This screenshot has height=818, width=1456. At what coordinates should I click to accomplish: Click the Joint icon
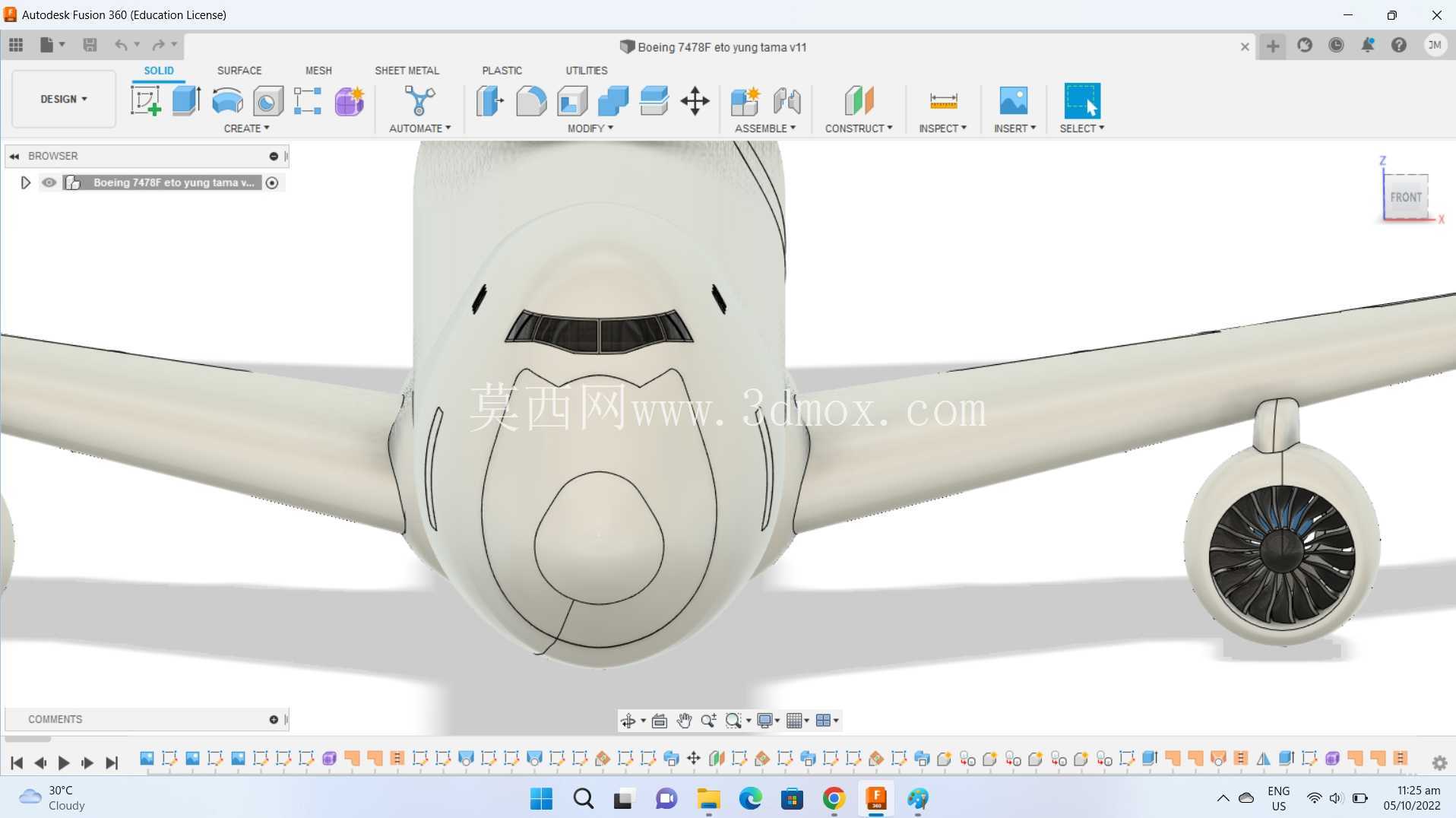787,100
